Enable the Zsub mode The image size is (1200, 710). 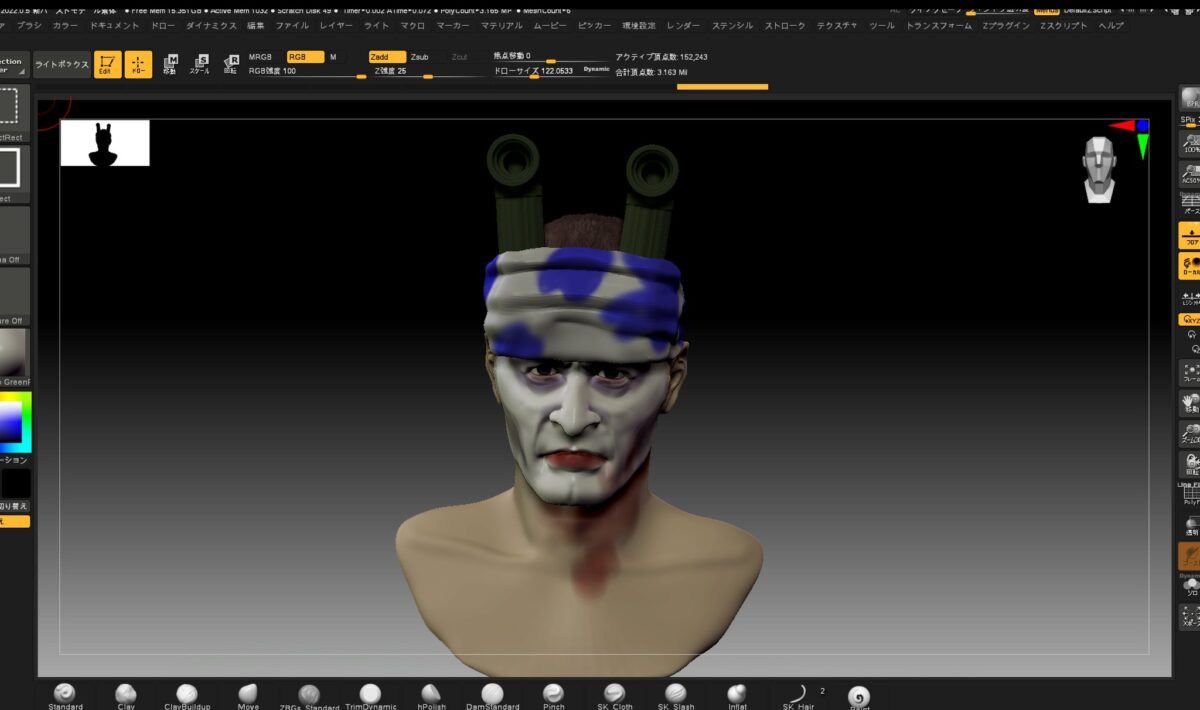[x=419, y=57]
